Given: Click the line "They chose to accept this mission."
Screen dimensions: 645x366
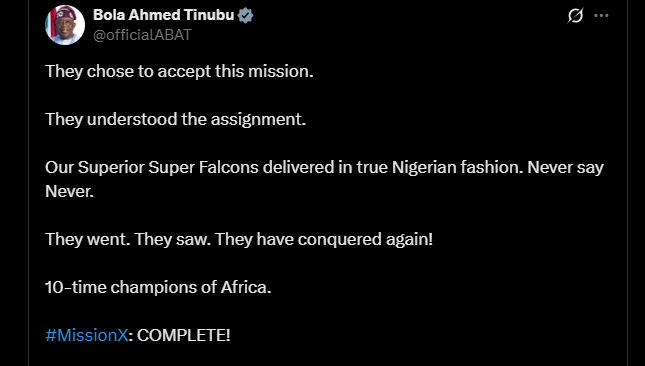Looking at the screenshot, I should [x=179, y=71].
